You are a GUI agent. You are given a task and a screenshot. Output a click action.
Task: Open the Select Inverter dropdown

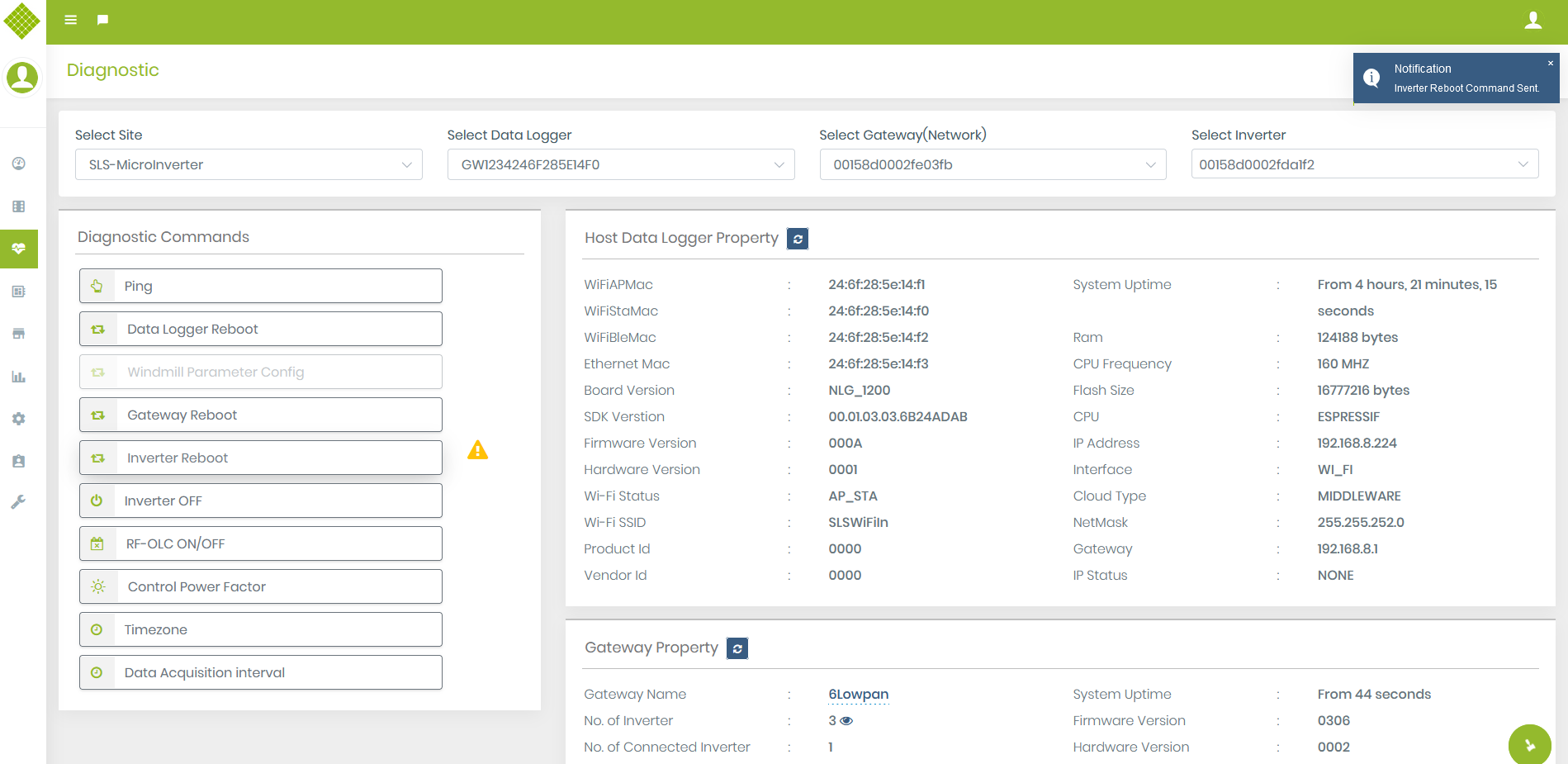(1364, 164)
